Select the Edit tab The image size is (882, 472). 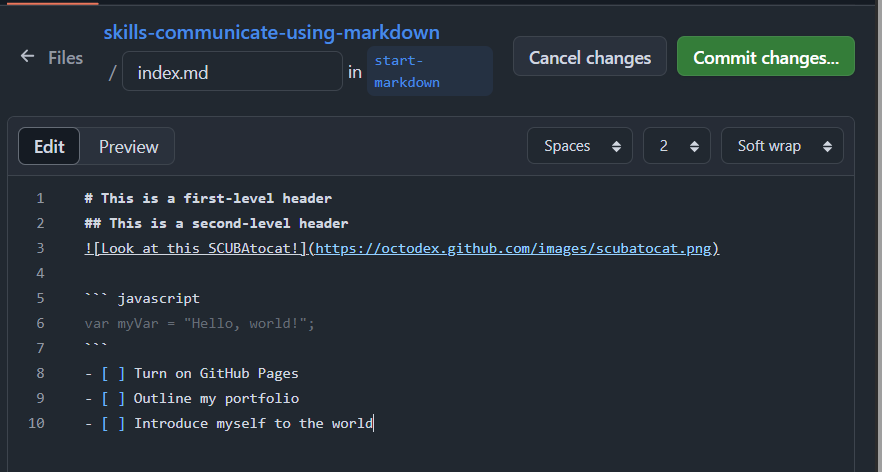coord(49,147)
